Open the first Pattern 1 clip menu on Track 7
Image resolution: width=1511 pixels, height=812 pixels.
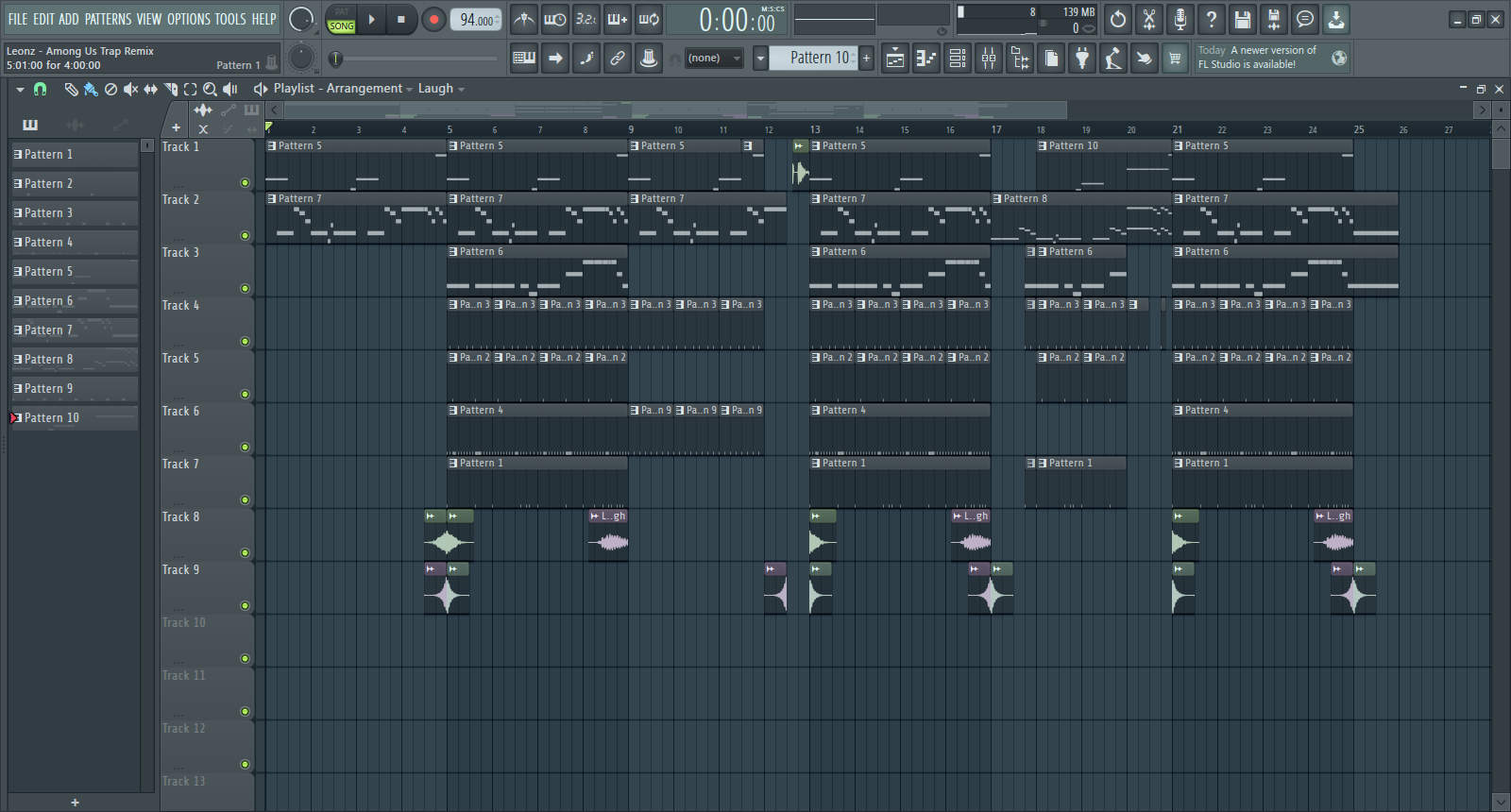click(x=453, y=464)
